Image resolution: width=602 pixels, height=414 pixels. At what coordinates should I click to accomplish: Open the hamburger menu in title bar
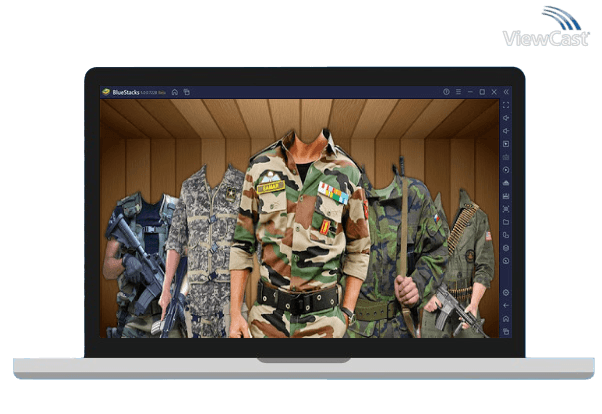click(458, 92)
